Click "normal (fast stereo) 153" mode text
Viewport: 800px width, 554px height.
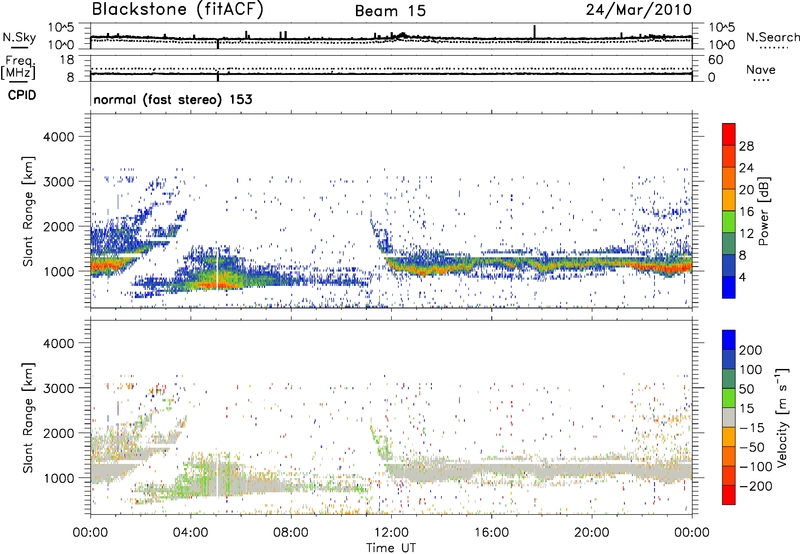click(x=173, y=100)
